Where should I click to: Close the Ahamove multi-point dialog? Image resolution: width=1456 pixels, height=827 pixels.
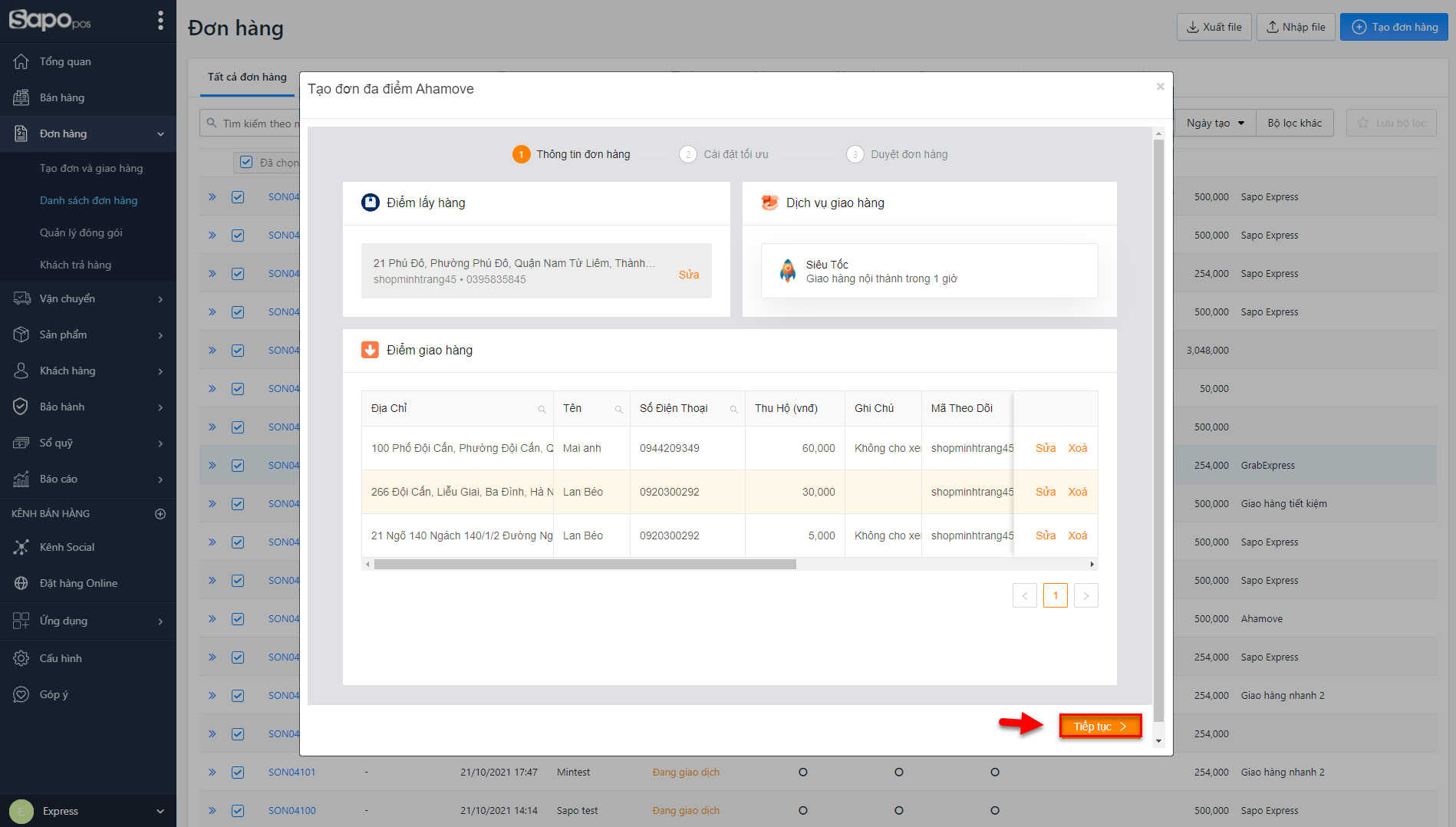pos(1160,87)
